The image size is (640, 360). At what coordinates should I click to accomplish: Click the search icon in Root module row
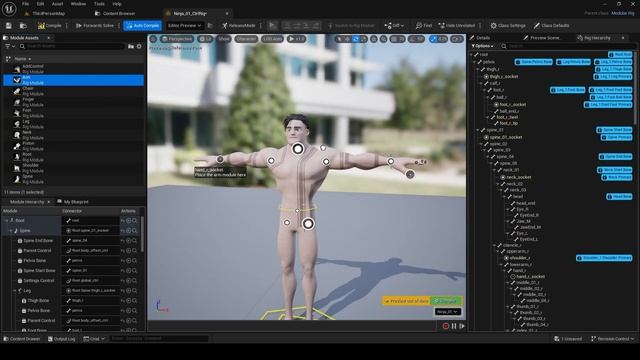(x=134, y=220)
